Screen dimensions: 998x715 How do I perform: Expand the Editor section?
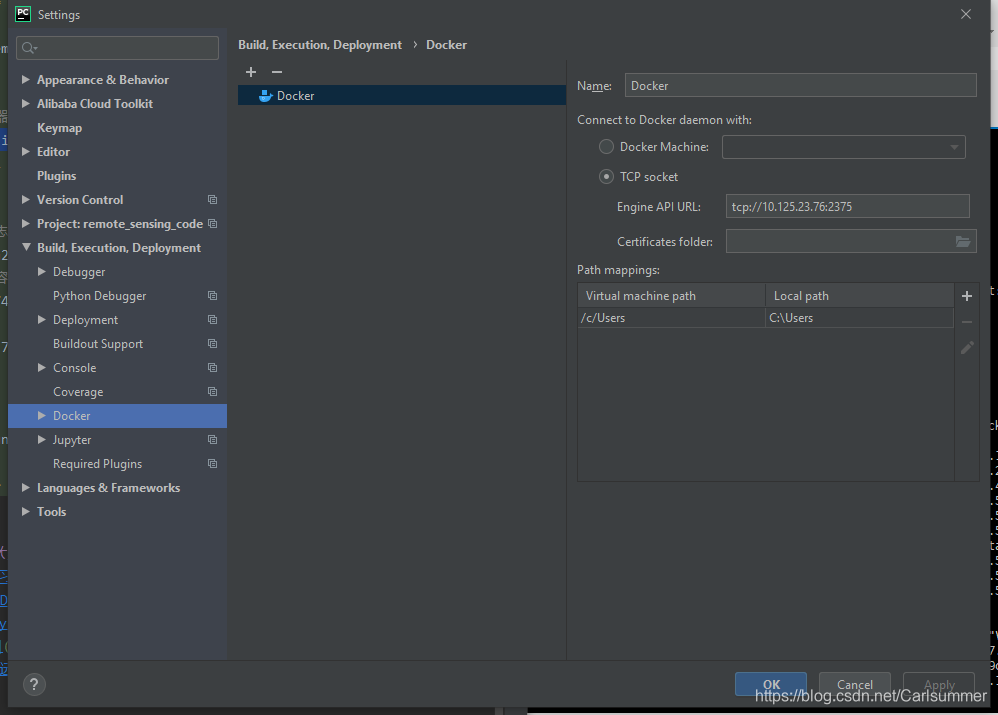(25, 152)
